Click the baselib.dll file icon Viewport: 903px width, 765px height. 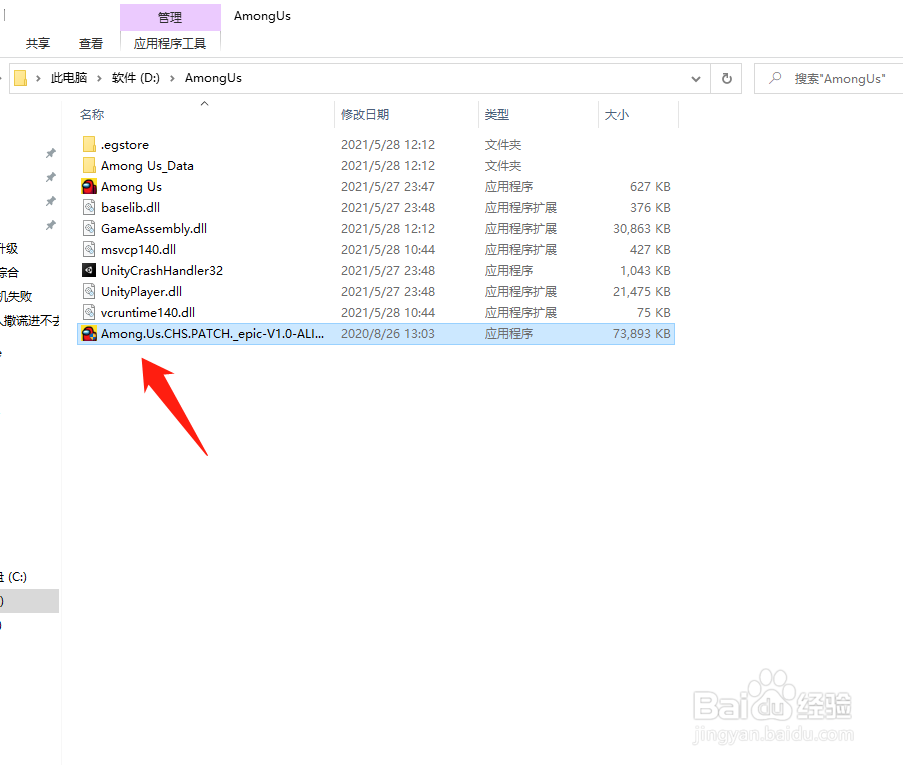[89, 207]
